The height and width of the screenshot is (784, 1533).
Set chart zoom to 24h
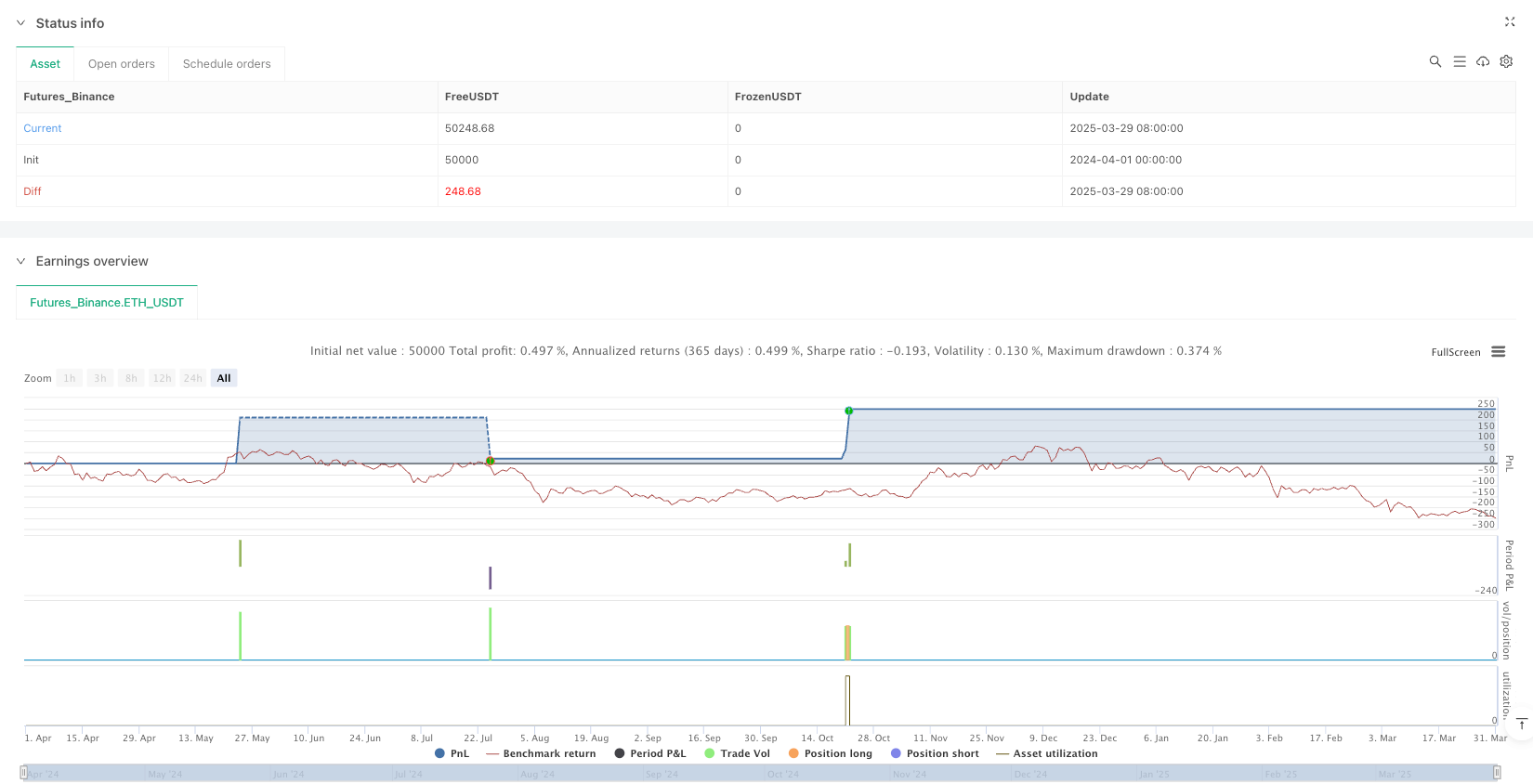[192, 378]
